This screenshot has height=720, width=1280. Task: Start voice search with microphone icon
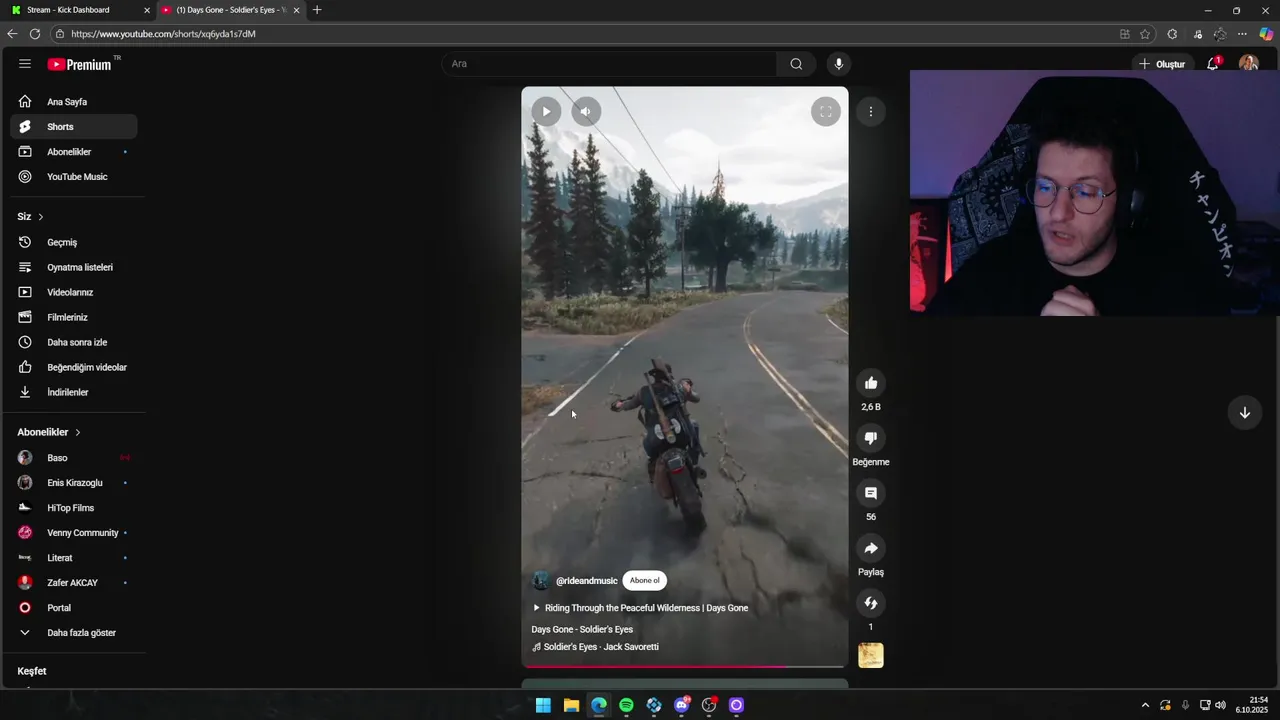[x=838, y=64]
